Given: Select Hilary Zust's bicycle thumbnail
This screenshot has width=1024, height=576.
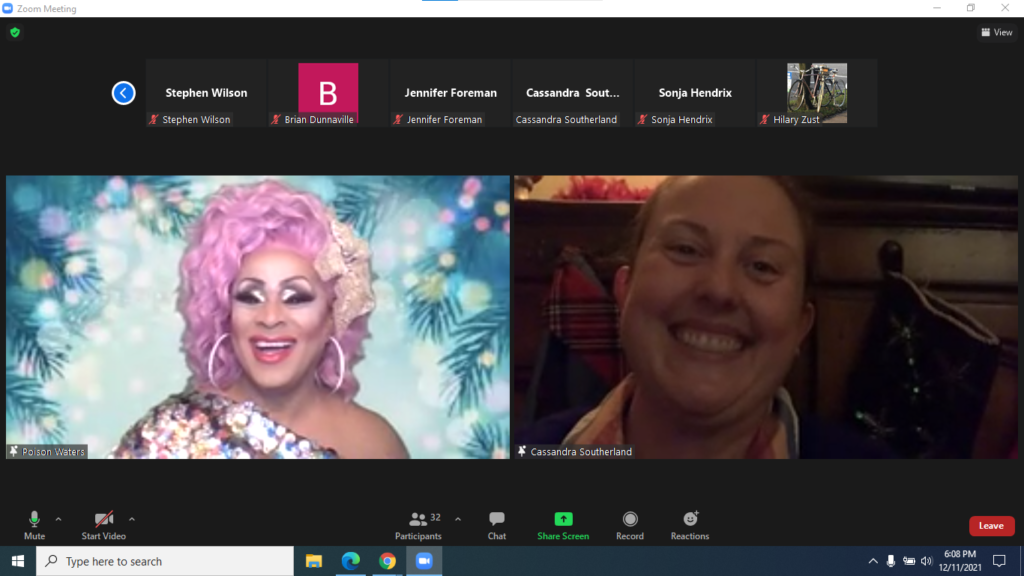Looking at the screenshot, I should [x=817, y=92].
